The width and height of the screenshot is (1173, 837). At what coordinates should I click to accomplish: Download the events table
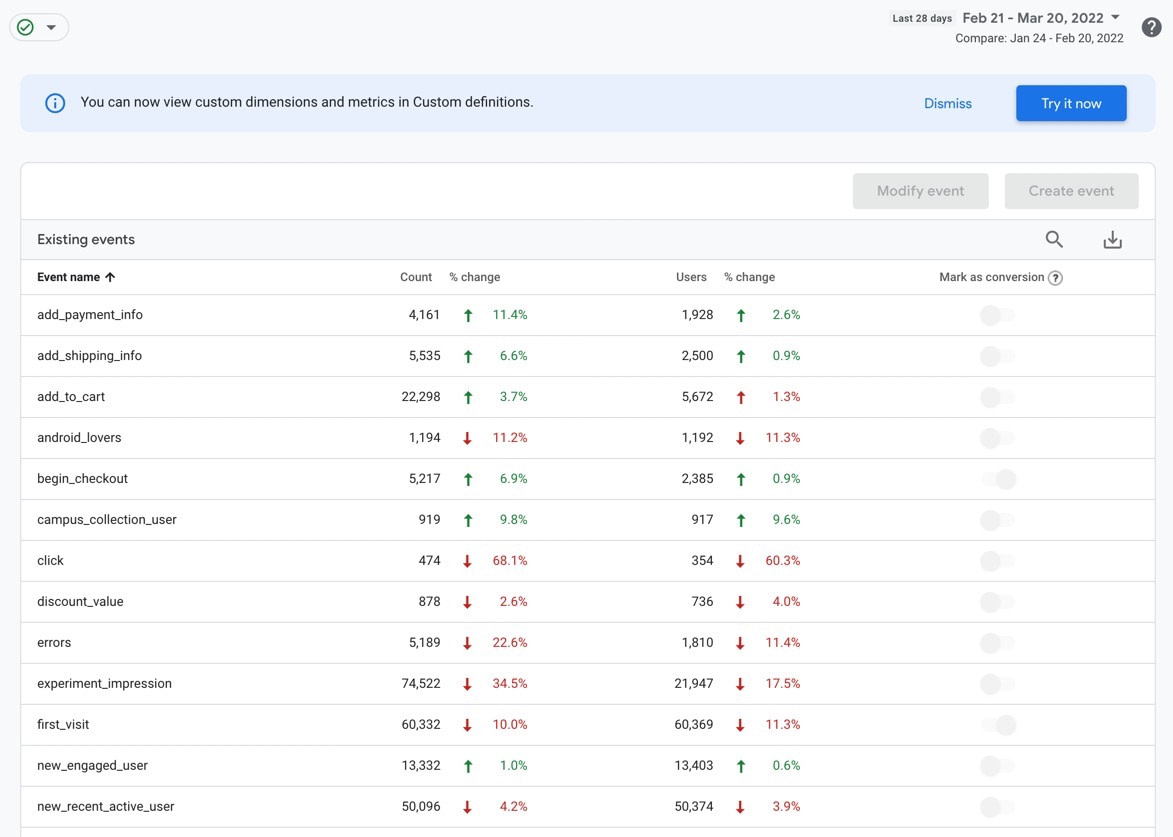[x=1112, y=239]
